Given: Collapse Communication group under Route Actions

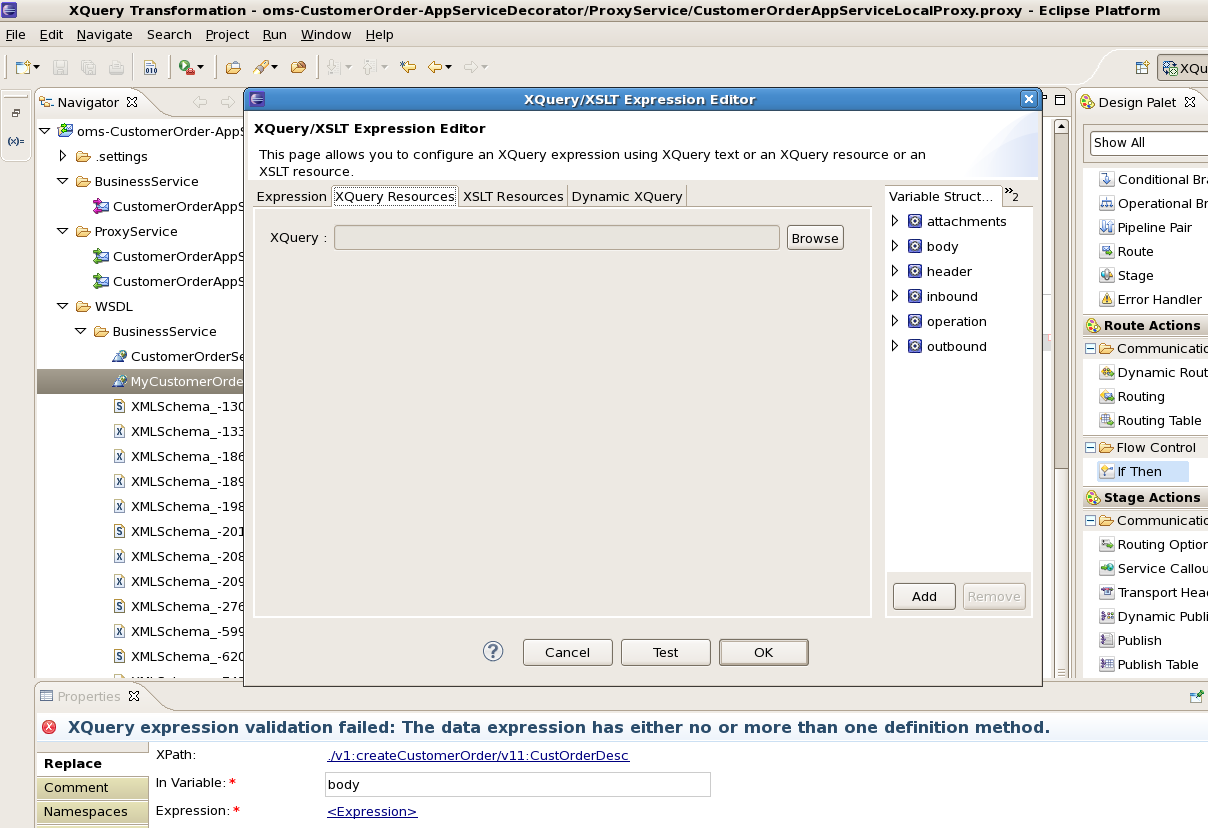Looking at the screenshot, I should tap(1091, 348).
